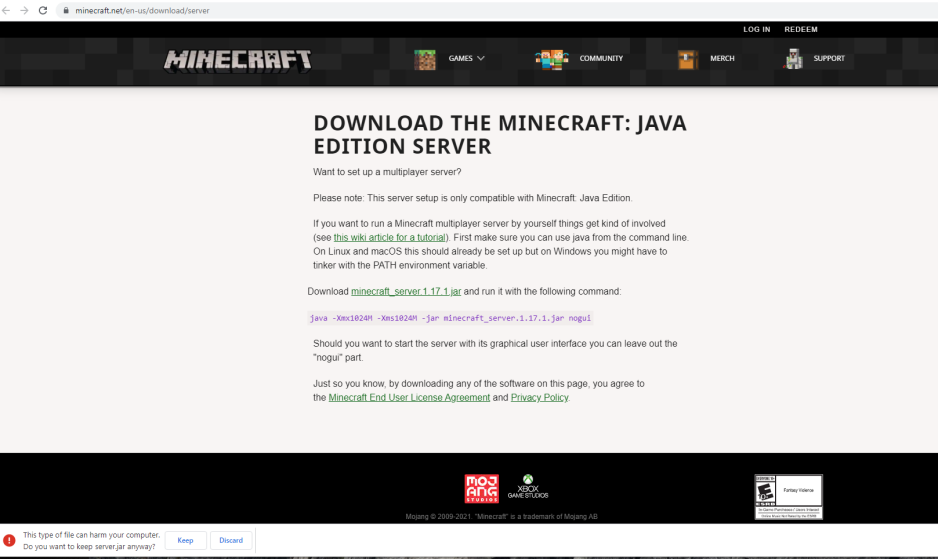This screenshot has height=559, width=938.
Task: Open the Xbox Game Studios logo
Action: pos(528,487)
